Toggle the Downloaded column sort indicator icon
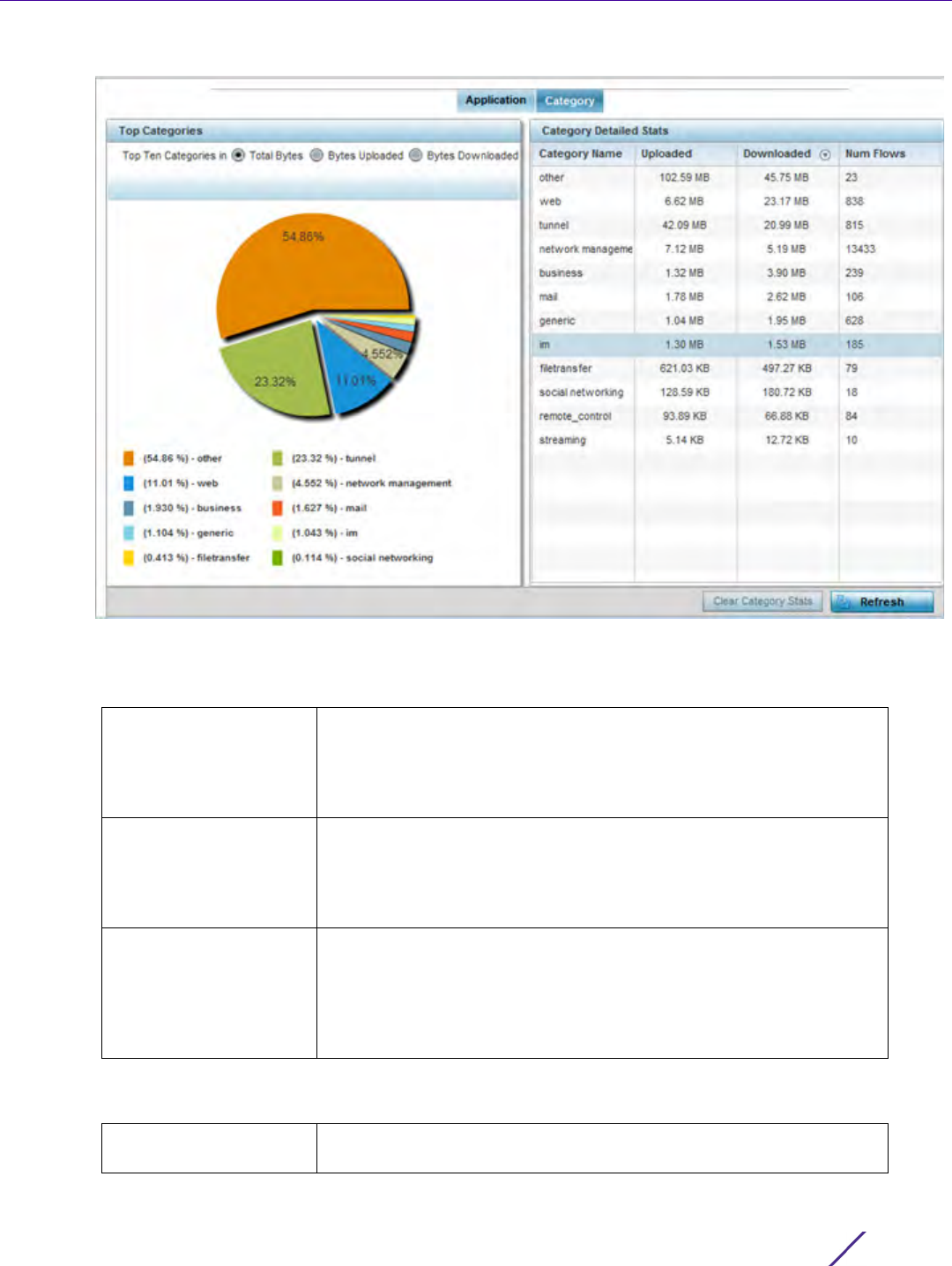The image size is (952, 1266). point(825,154)
